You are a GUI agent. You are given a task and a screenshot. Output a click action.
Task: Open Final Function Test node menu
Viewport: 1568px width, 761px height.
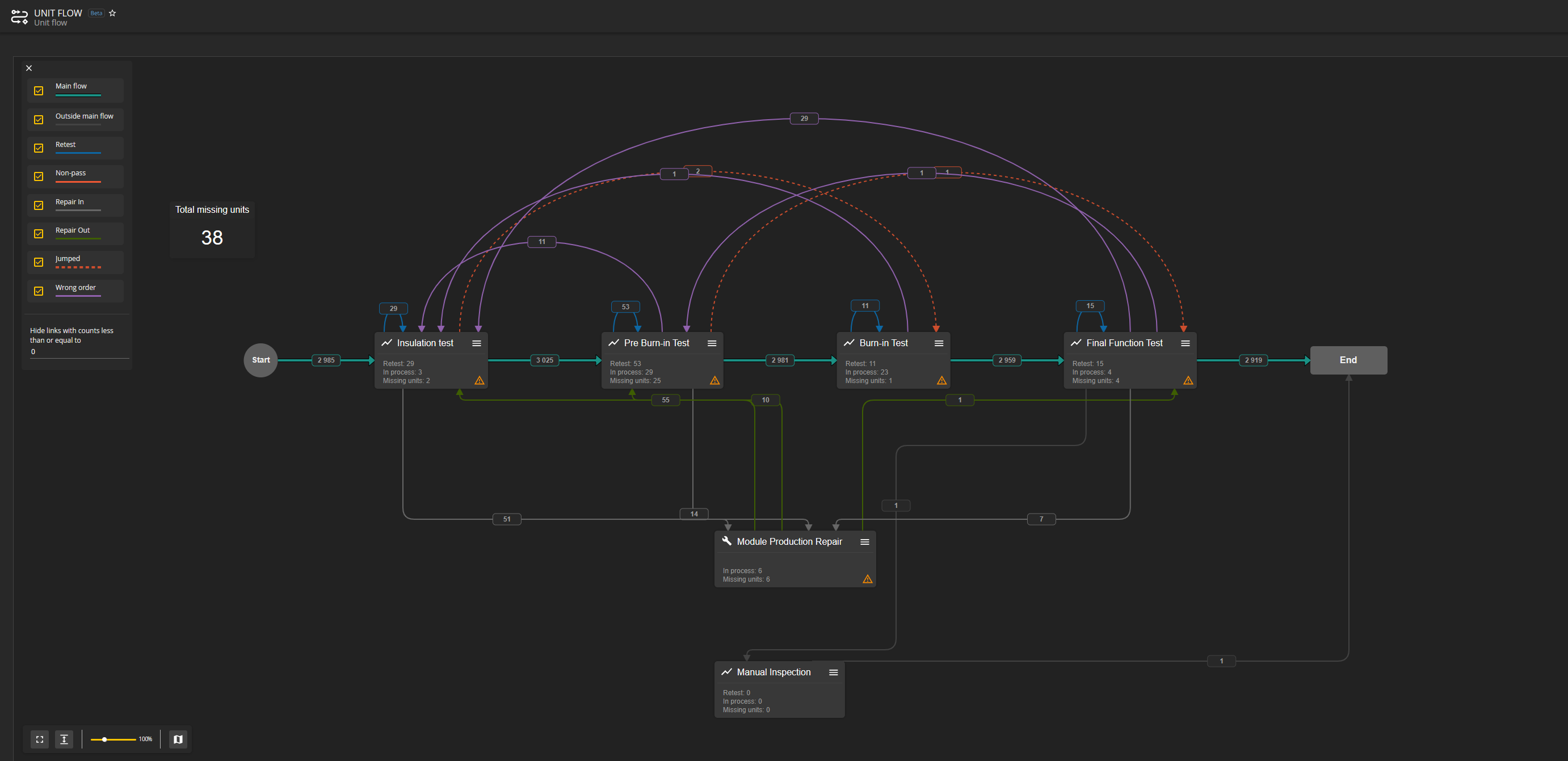click(1185, 343)
